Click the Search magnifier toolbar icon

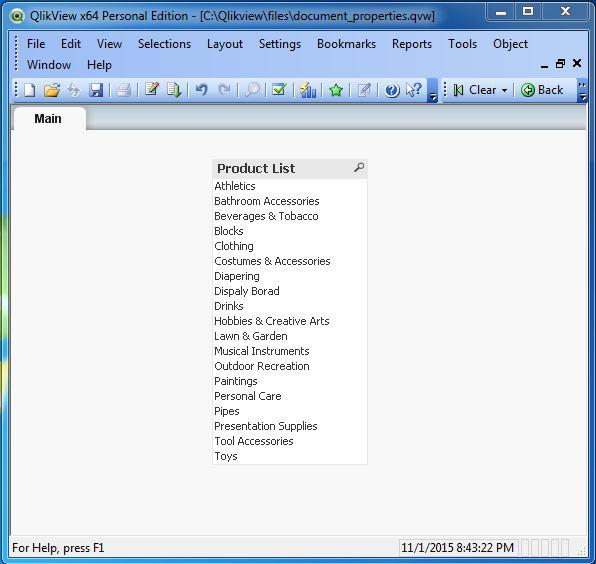(252, 90)
